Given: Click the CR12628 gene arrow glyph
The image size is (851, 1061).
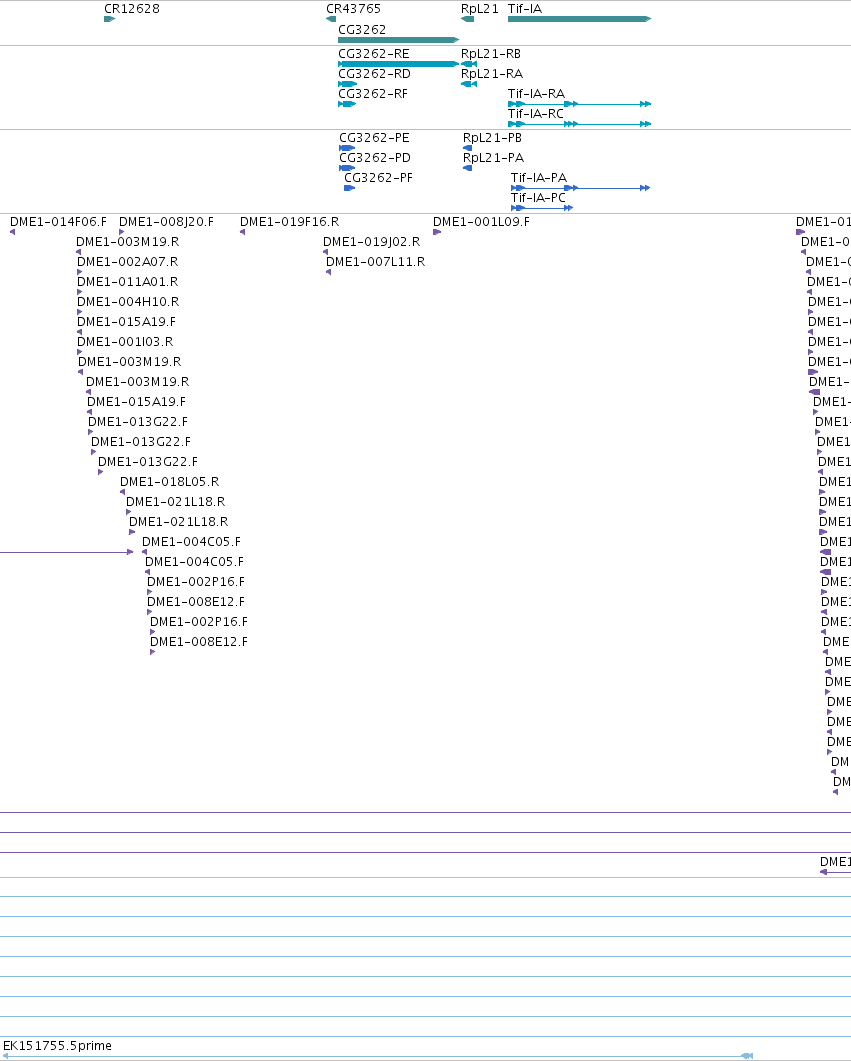Looking at the screenshot, I should [110, 19].
